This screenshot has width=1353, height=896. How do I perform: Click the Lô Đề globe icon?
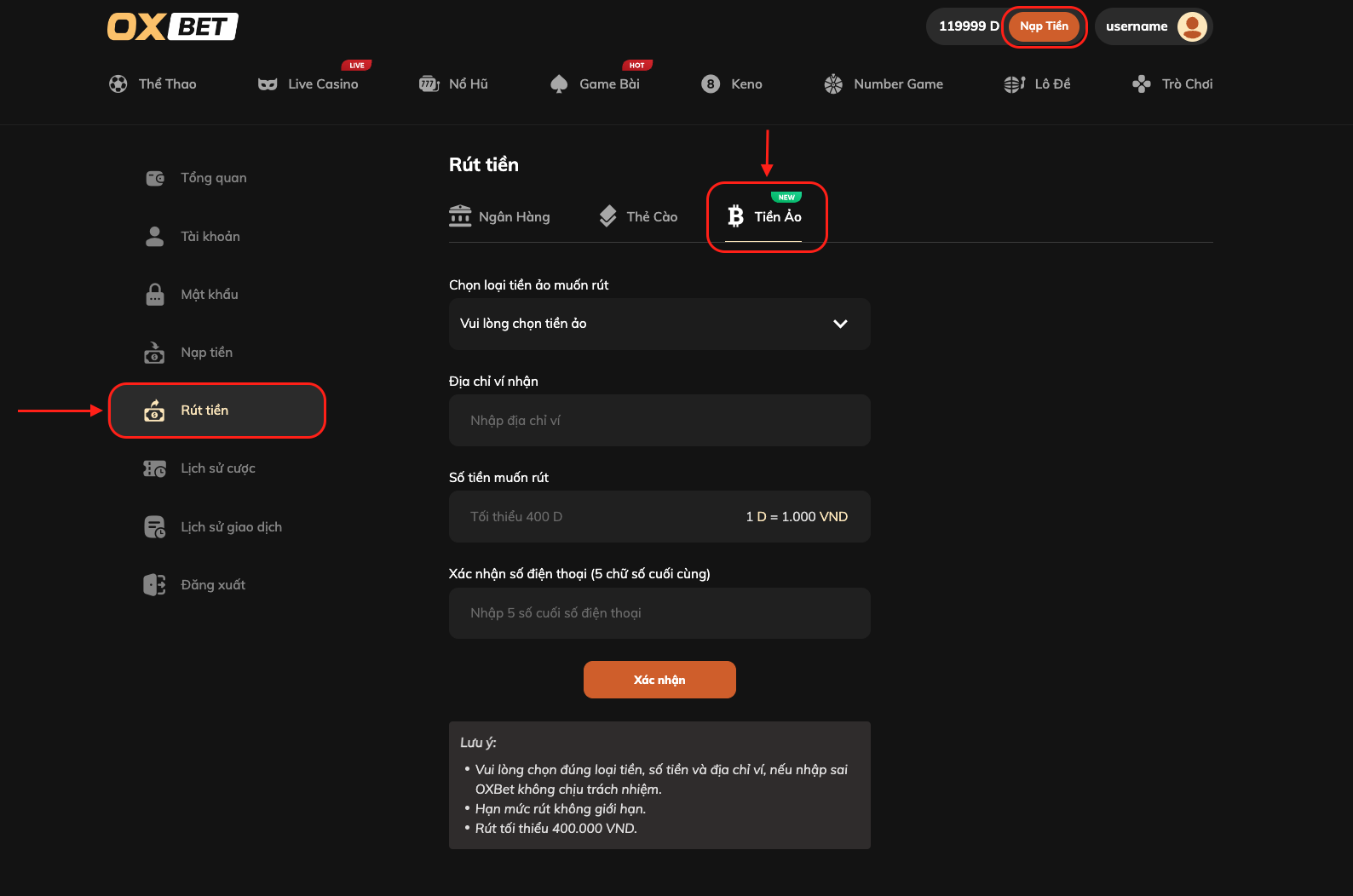coord(1014,83)
